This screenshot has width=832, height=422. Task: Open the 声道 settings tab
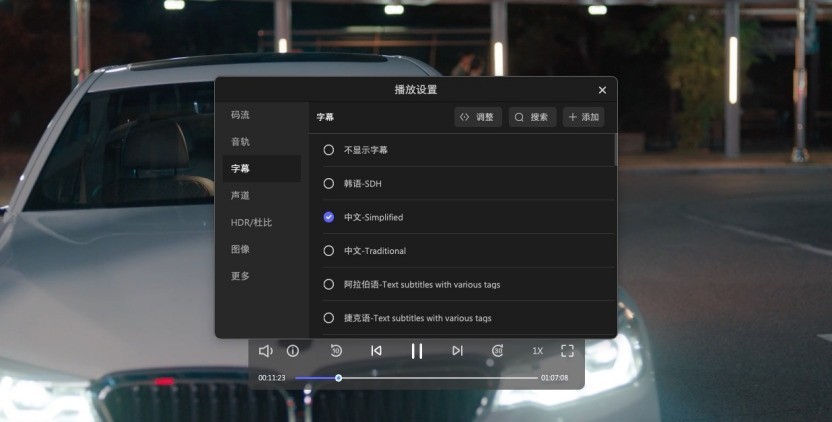click(262, 195)
